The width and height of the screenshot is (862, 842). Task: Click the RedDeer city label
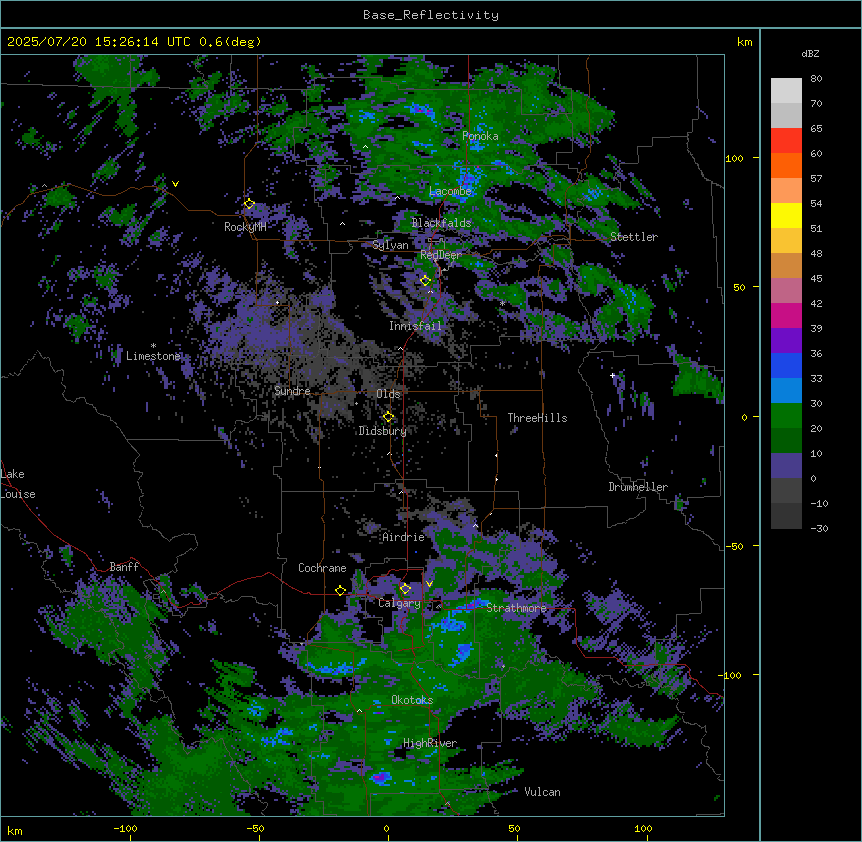coord(441,255)
